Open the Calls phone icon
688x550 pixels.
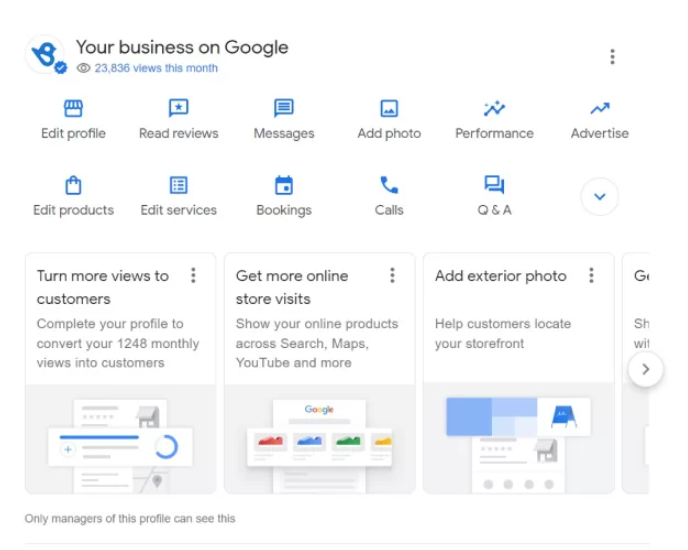coord(389,185)
